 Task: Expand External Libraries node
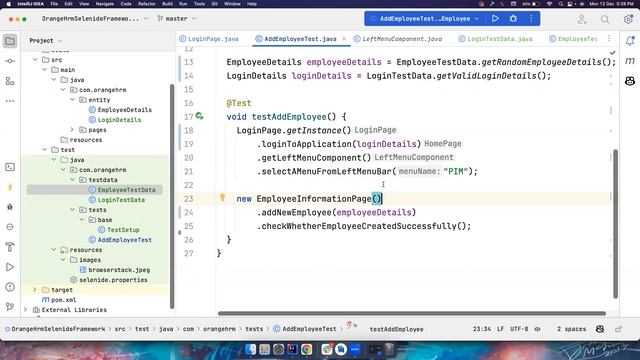pyautogui.click(x=26, y=310)
